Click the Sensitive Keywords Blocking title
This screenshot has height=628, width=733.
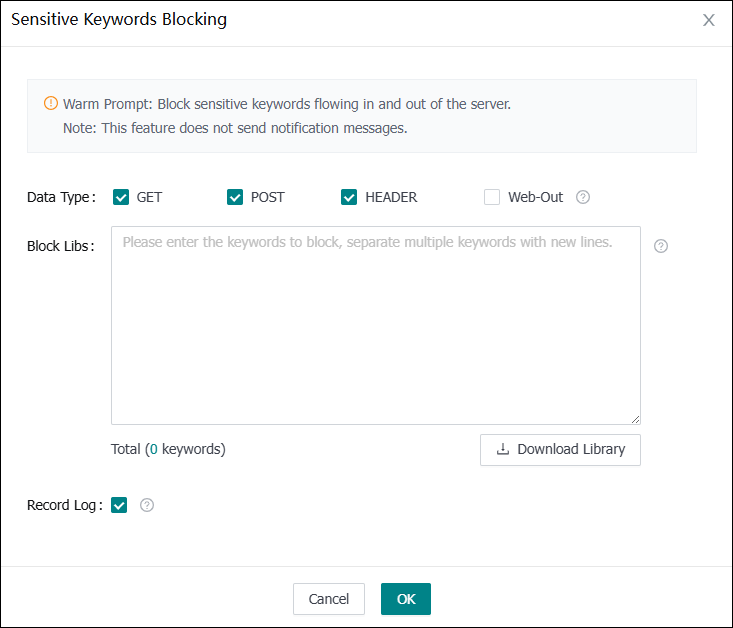tap(119, 20)
